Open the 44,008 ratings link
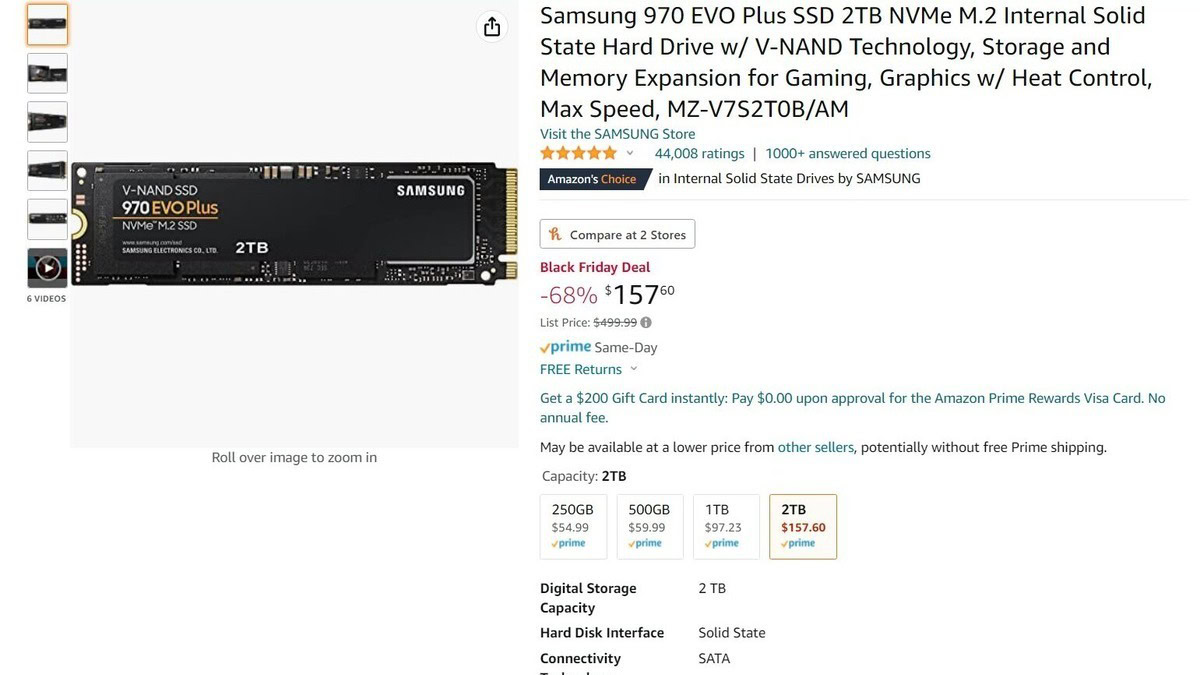 click(699, 153)
